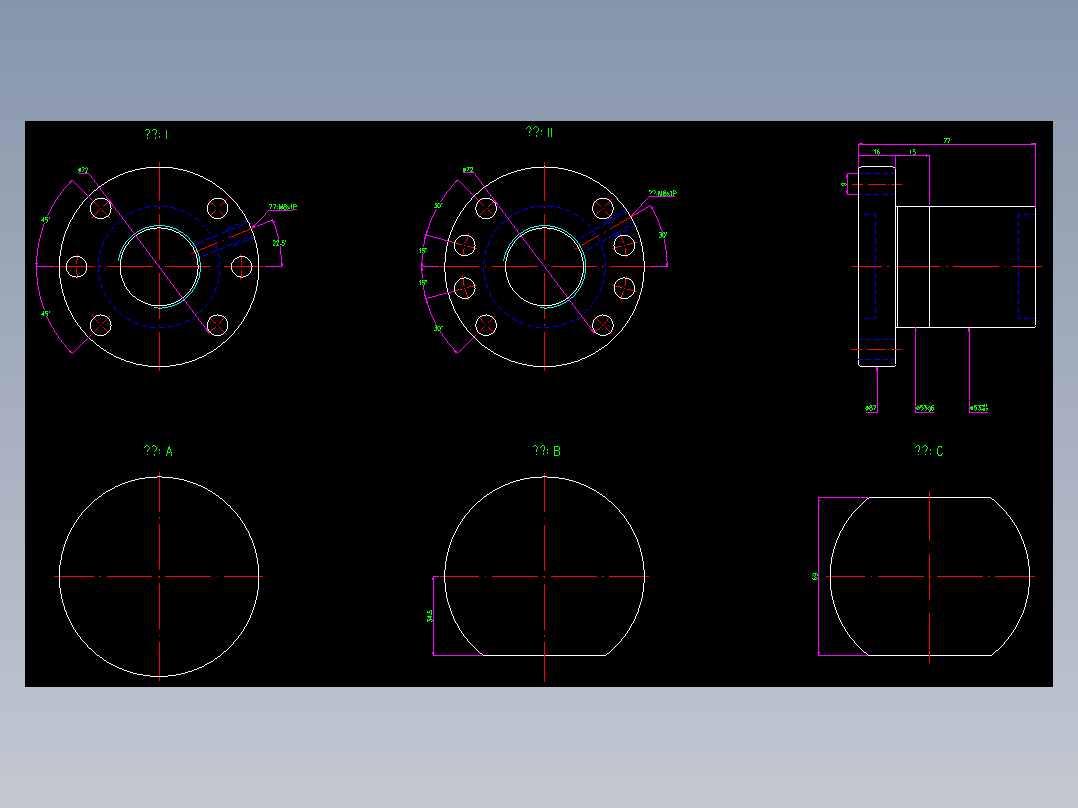This screenshot has height=808, width=1078.
Task: Select the 15 dimension in side view
Action: pyautogui.click(x=912, y=152)
